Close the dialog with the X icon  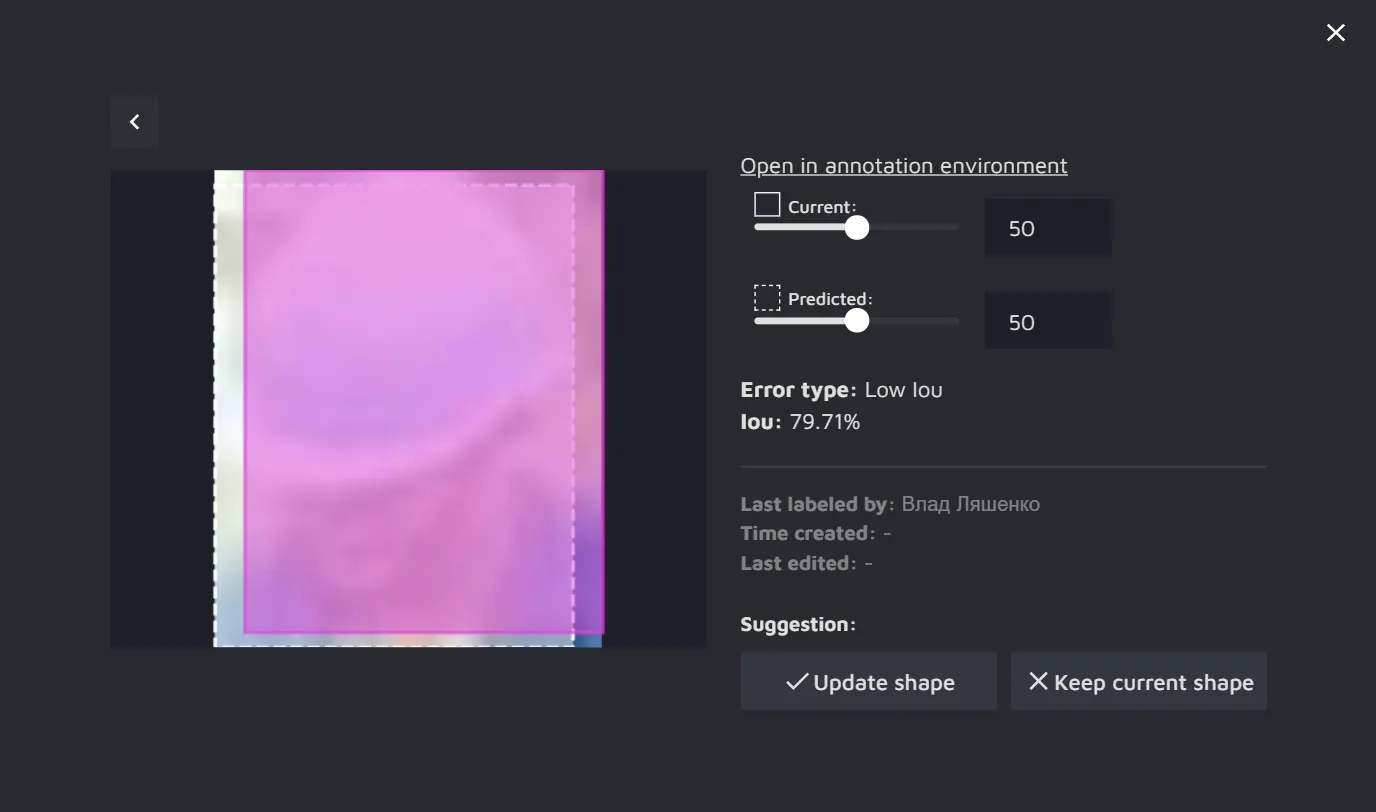click(x=1335, y=33)
